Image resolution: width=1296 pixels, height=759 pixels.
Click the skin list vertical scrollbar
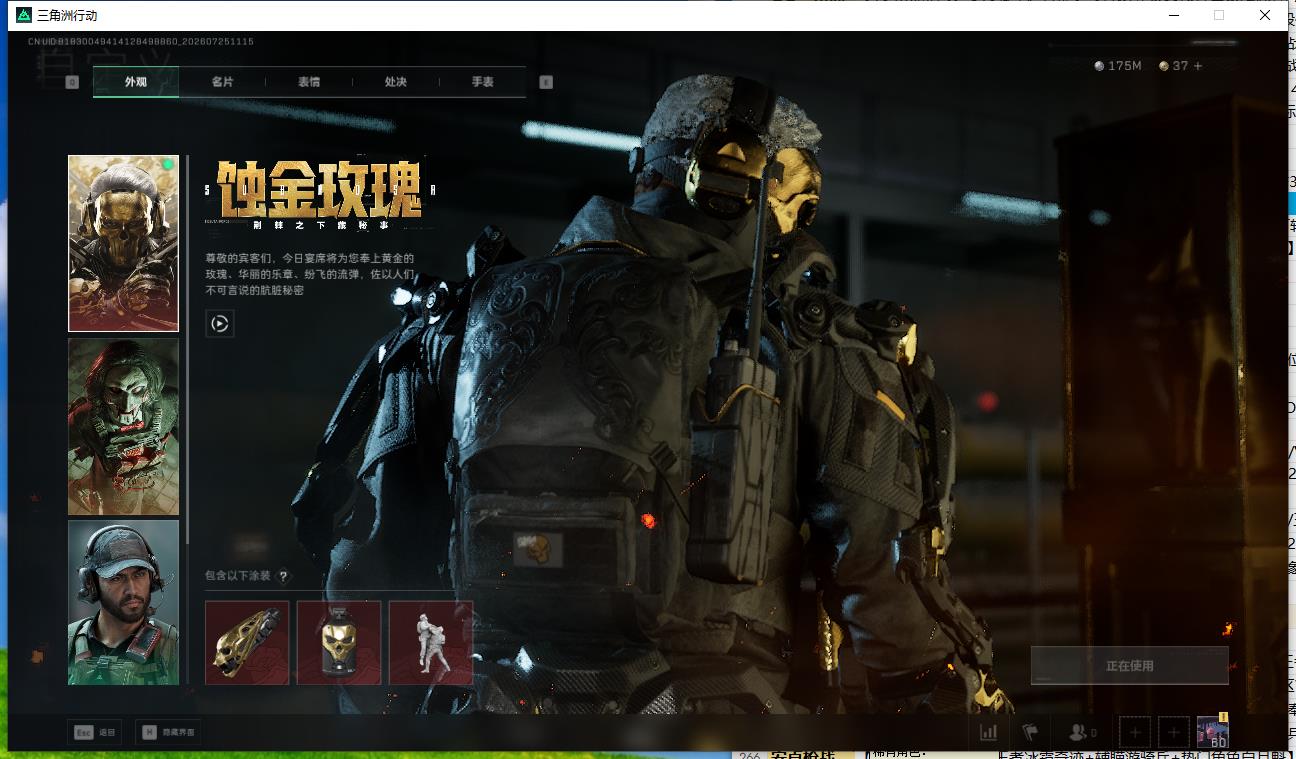[187, 349]
